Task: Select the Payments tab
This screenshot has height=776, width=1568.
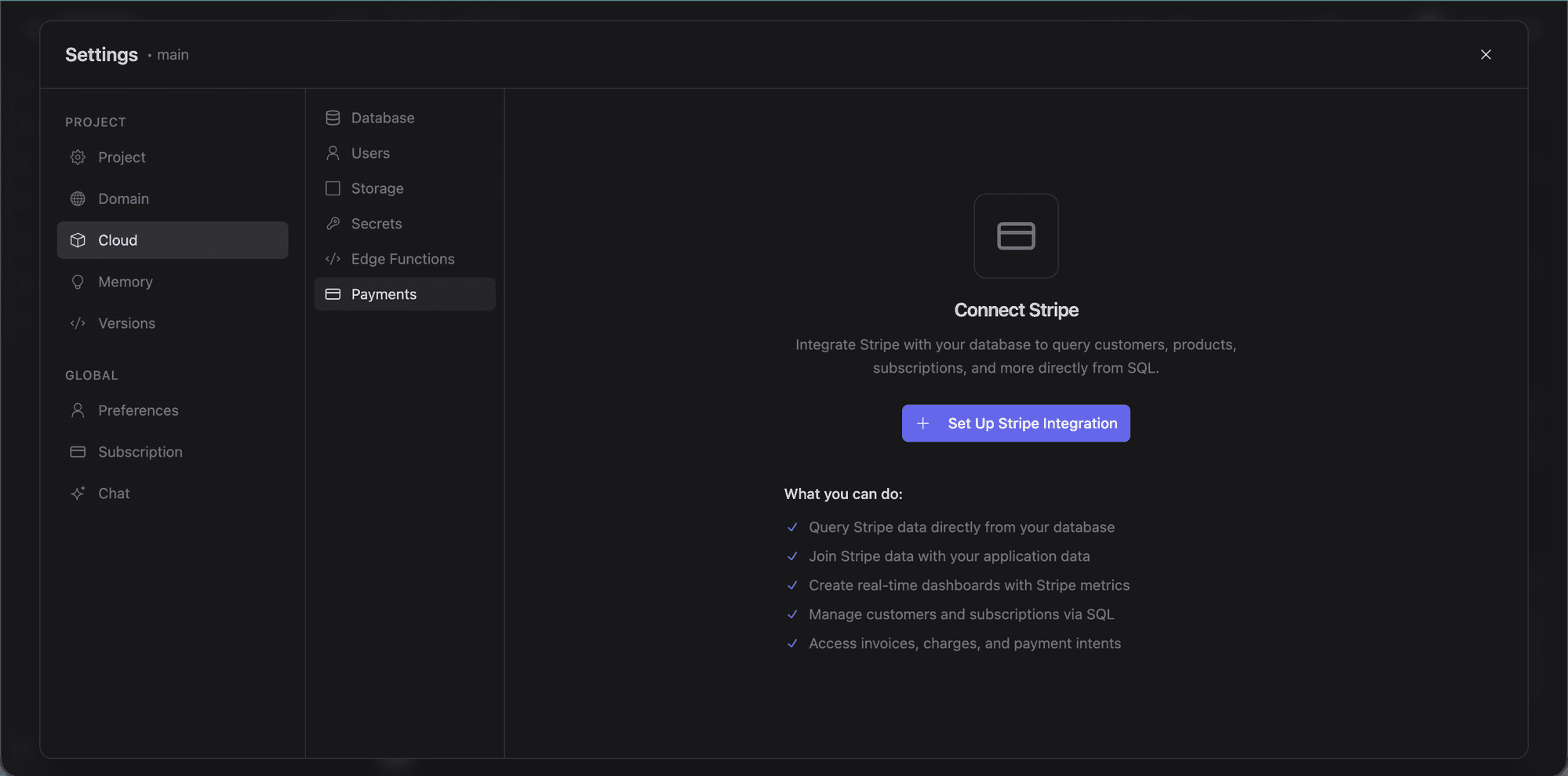Action: point(405,294)
